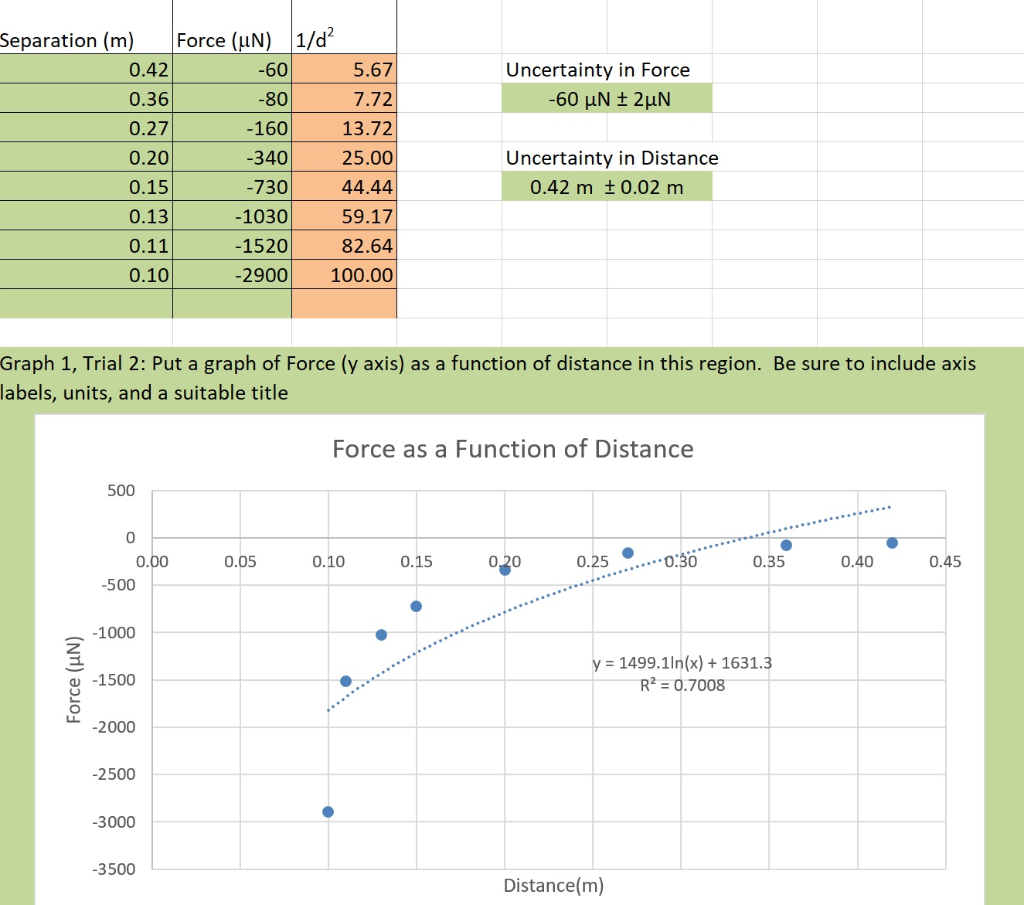Screen dimensions: 1024x905
Task: Select the data point at 0.42 separation
Action: point(893,544)
